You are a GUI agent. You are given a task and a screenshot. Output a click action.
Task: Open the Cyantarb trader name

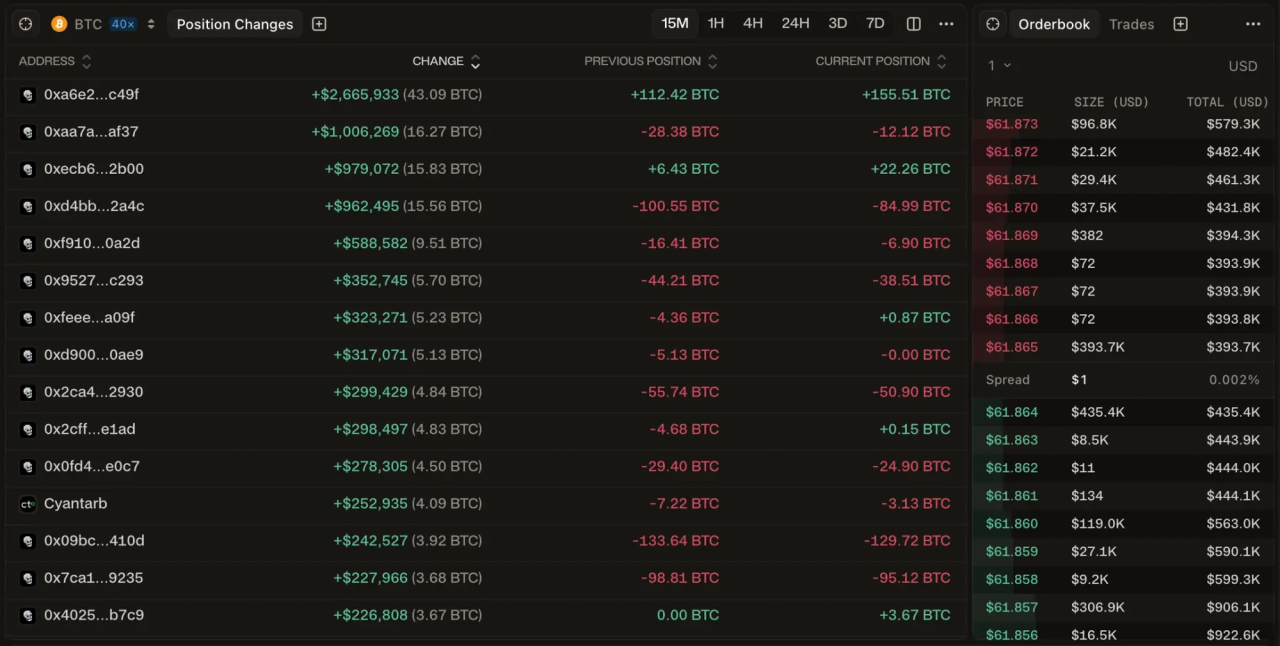(x=75, y=504)
